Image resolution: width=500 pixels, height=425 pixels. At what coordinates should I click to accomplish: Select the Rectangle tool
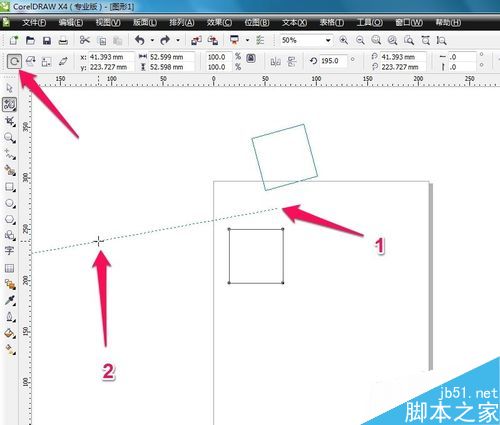coord(10,187)
